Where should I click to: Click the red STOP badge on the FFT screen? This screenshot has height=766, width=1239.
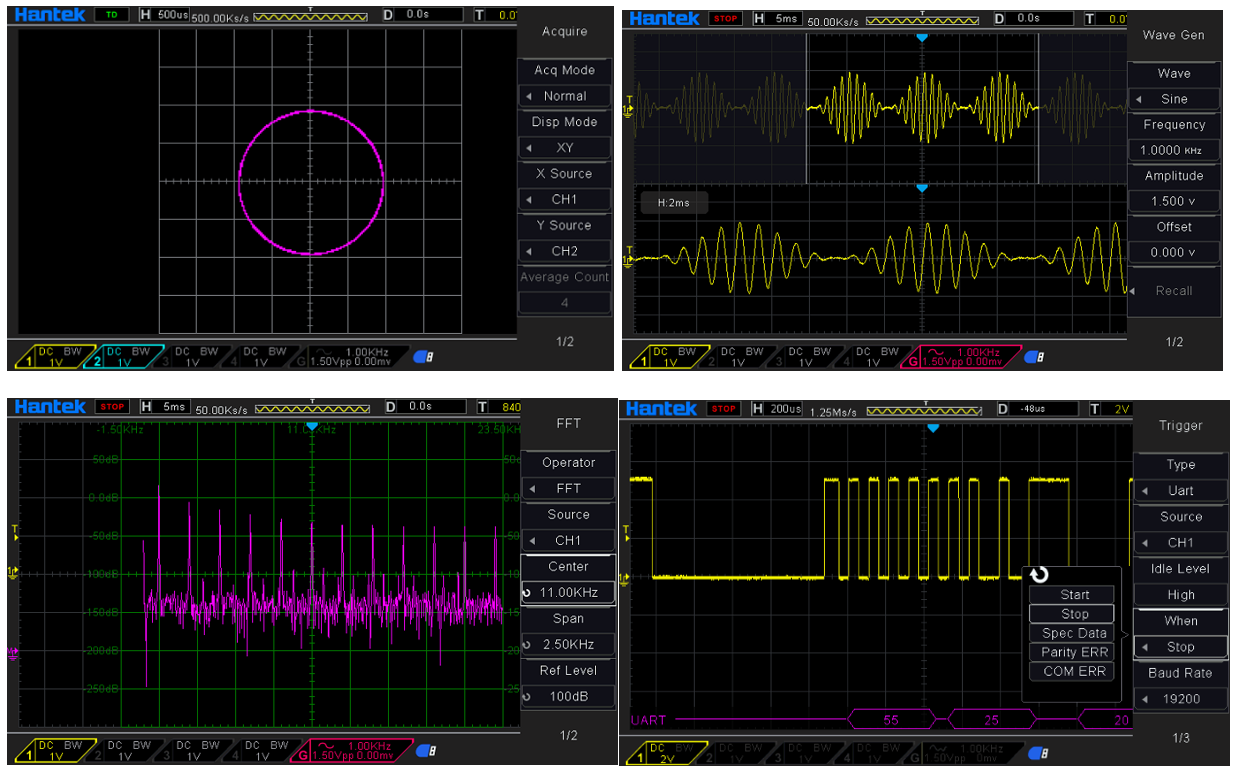coord(112,407)
